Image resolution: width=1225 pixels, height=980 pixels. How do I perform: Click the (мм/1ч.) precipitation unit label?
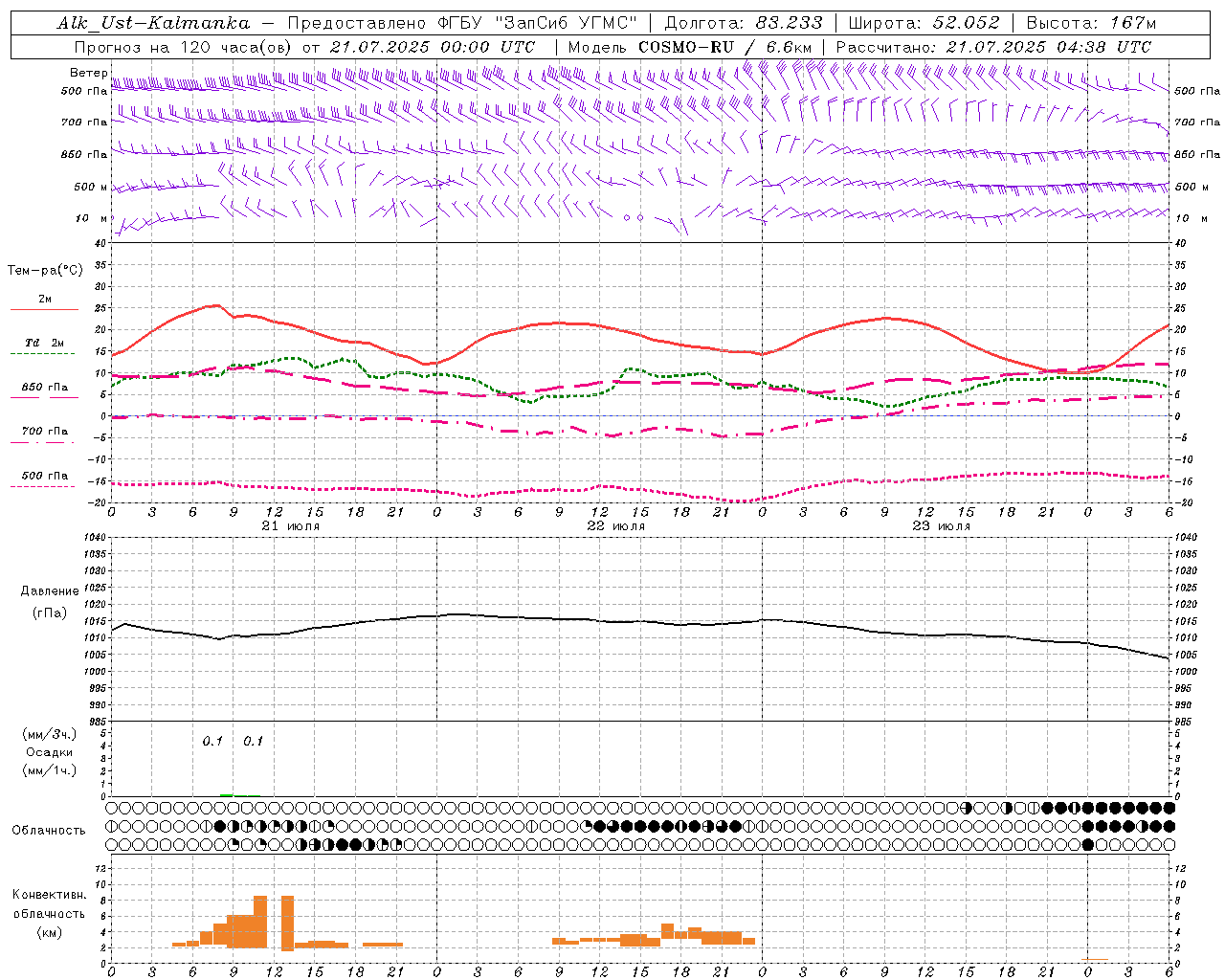(x=50, y=770)
